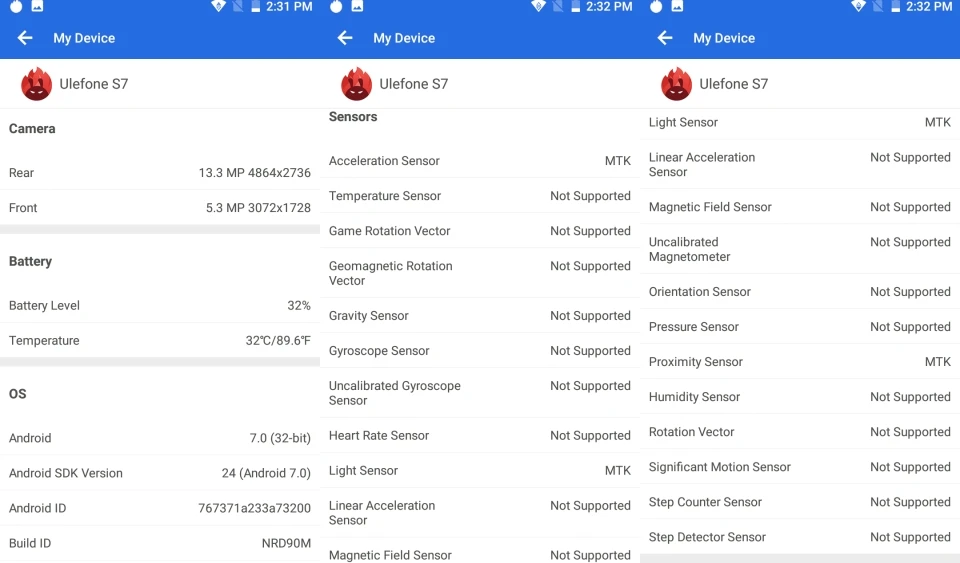Tap the 7.0 (32-bit) value
The width and height of the screenshot is (960, 563).
pos(280,438)
